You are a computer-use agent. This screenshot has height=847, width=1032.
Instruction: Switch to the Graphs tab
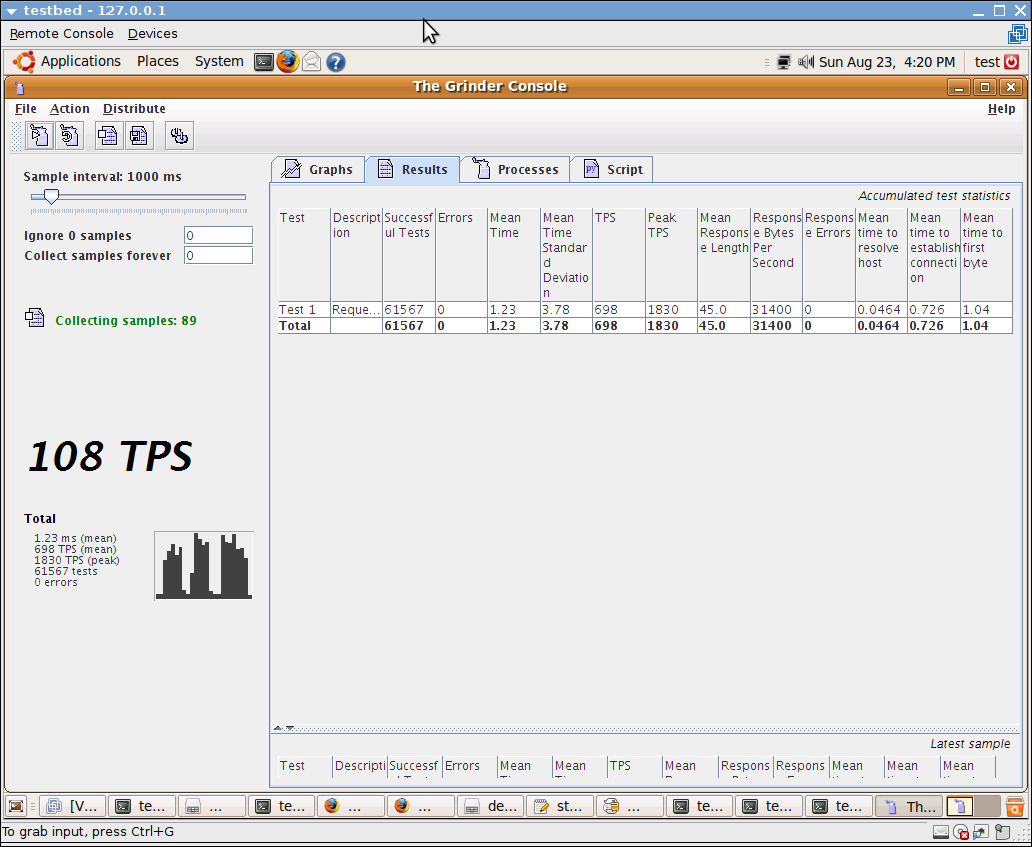coord(318,169)
